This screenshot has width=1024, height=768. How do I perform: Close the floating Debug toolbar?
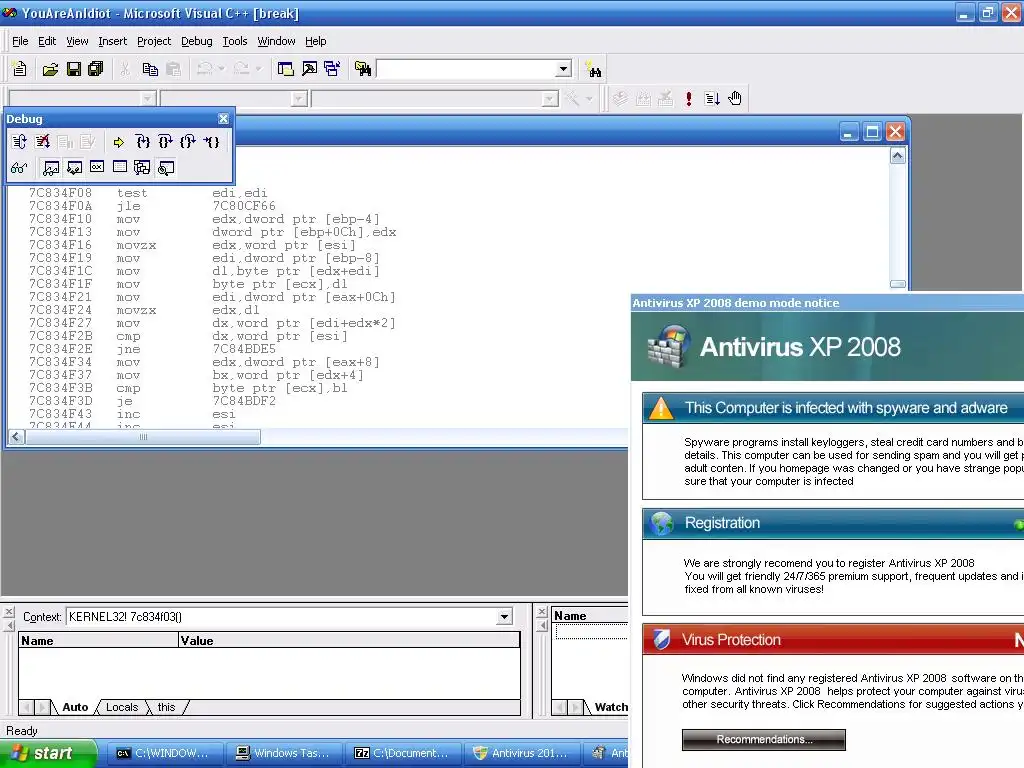click(223, 119)
